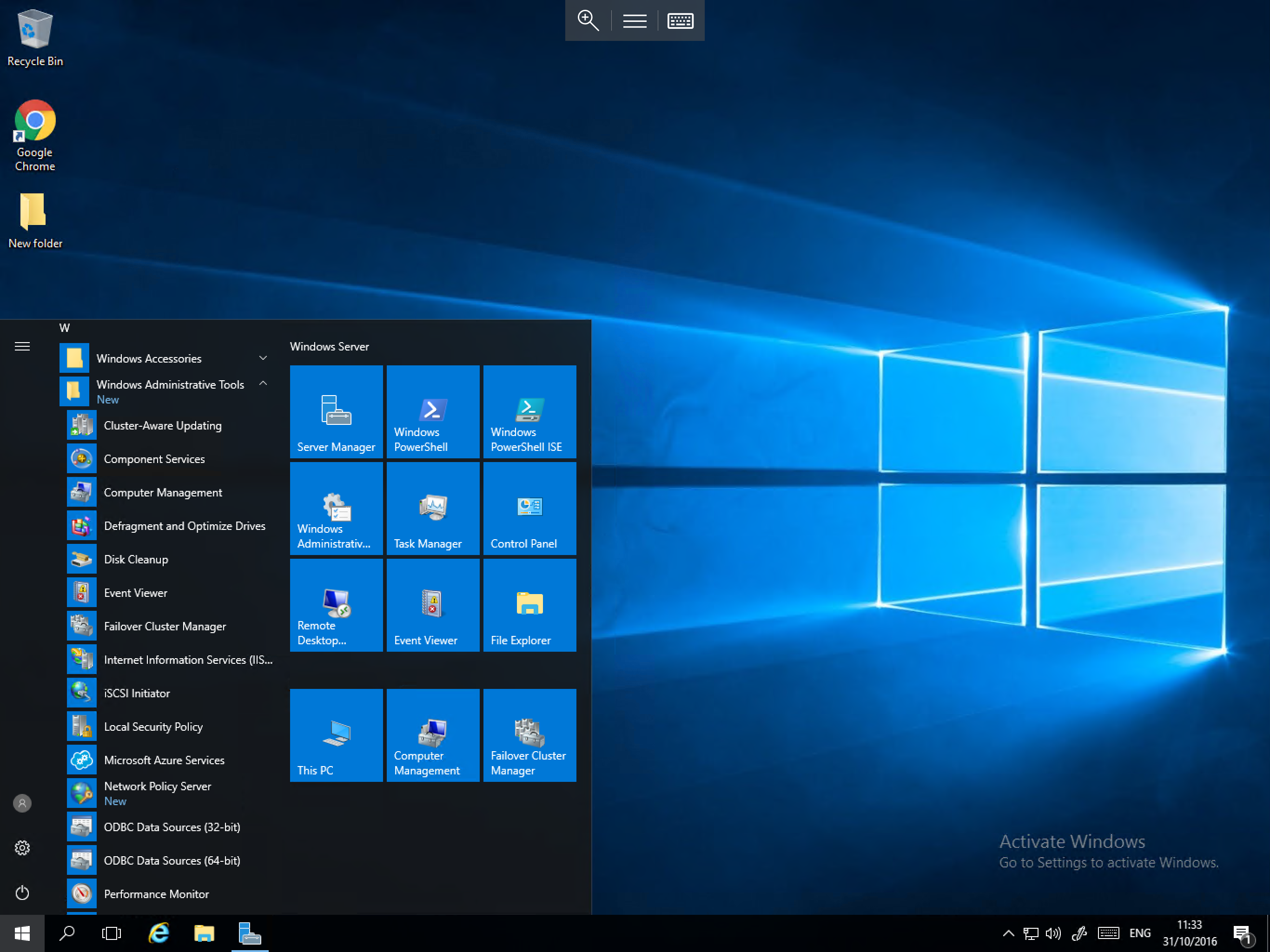Screen dimensions: 1270x952
Task: Switch to Server Manager on the taskbar
Action: tap(250, 933)
